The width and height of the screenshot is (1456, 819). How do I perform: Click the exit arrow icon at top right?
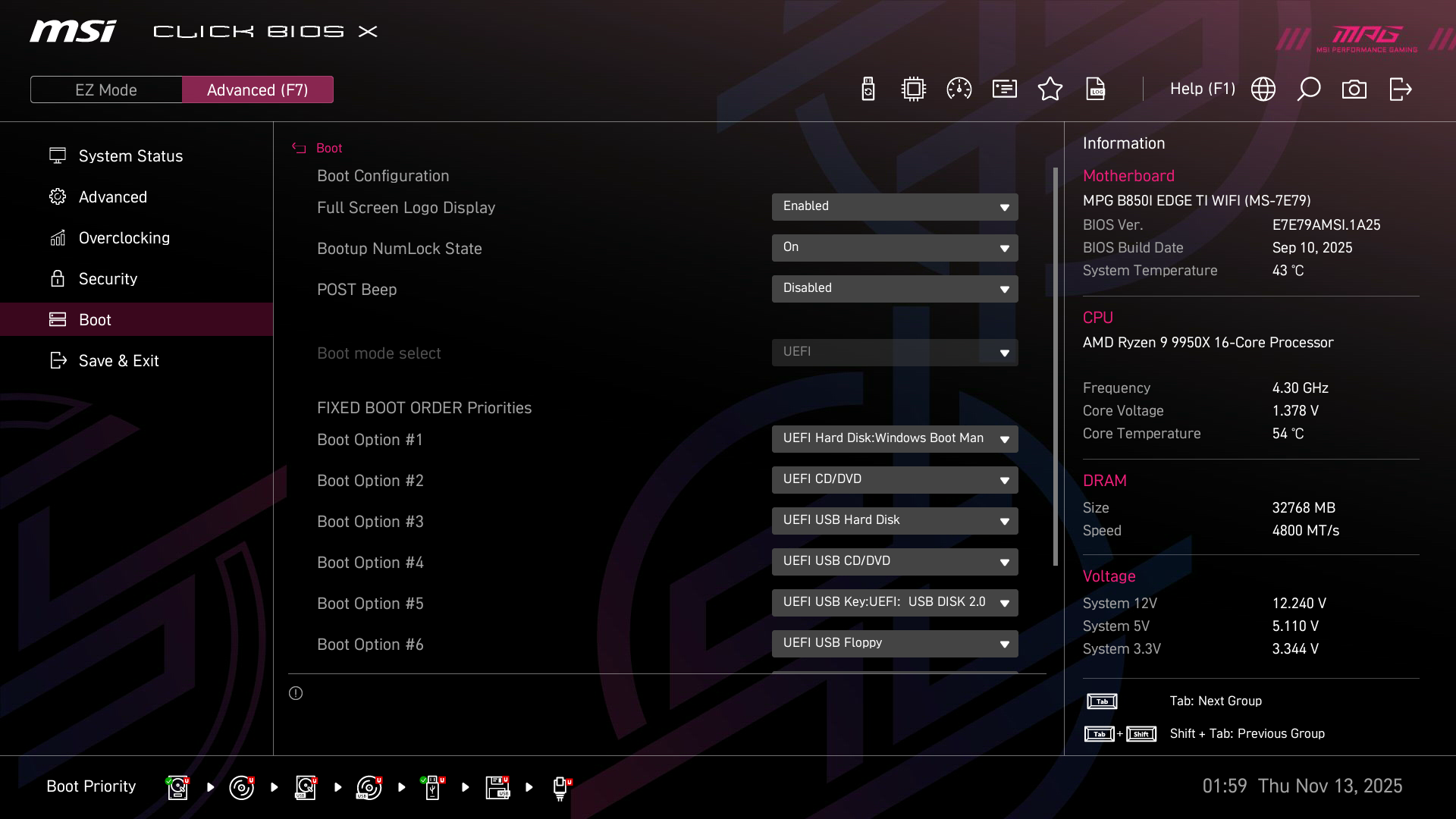(1400, 89)
